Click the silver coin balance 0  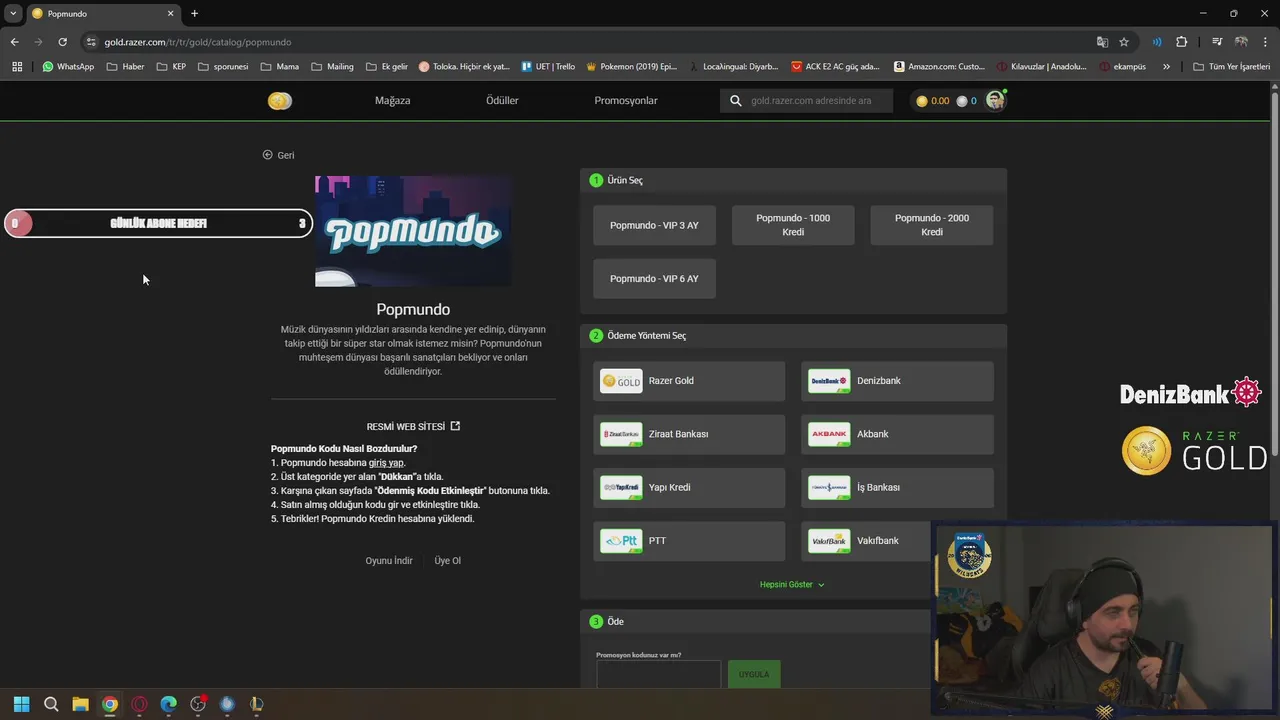click(967, 101)
